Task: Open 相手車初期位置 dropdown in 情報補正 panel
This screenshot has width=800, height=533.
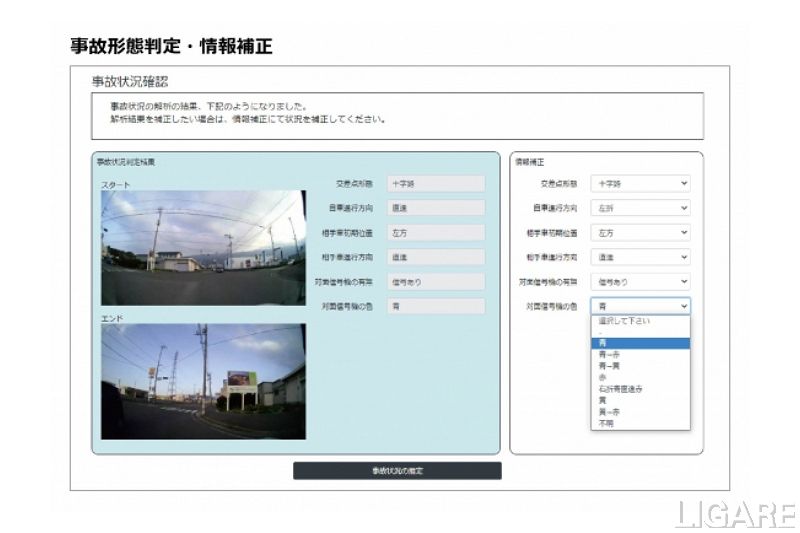Action: pyautogui.click(x=640, y=232)
